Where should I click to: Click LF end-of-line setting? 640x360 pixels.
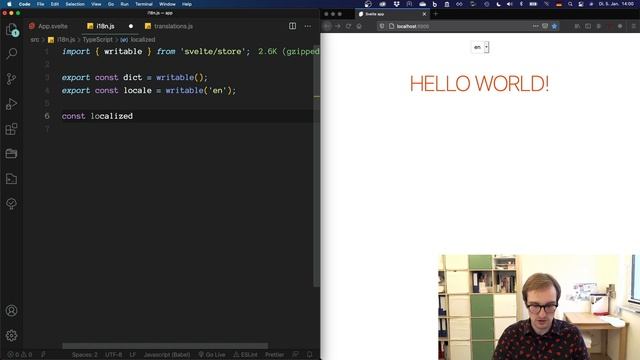click(132, 355)
